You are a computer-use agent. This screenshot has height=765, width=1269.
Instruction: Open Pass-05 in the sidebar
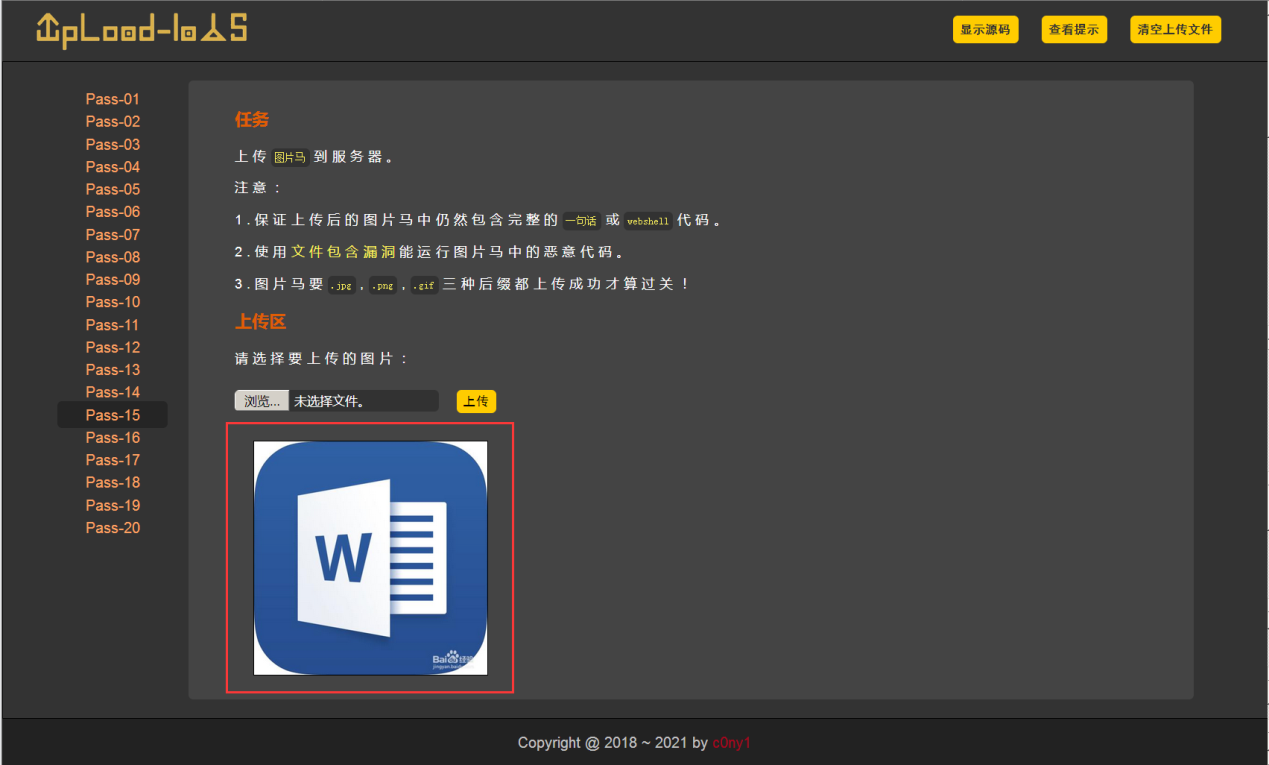(x=113, y=189)
